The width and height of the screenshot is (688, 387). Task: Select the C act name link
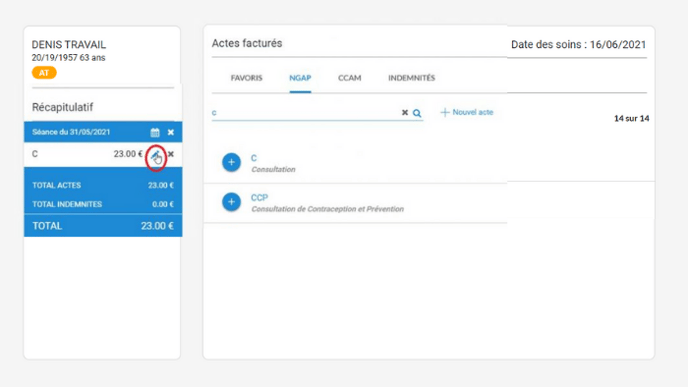tap(254, 158)
